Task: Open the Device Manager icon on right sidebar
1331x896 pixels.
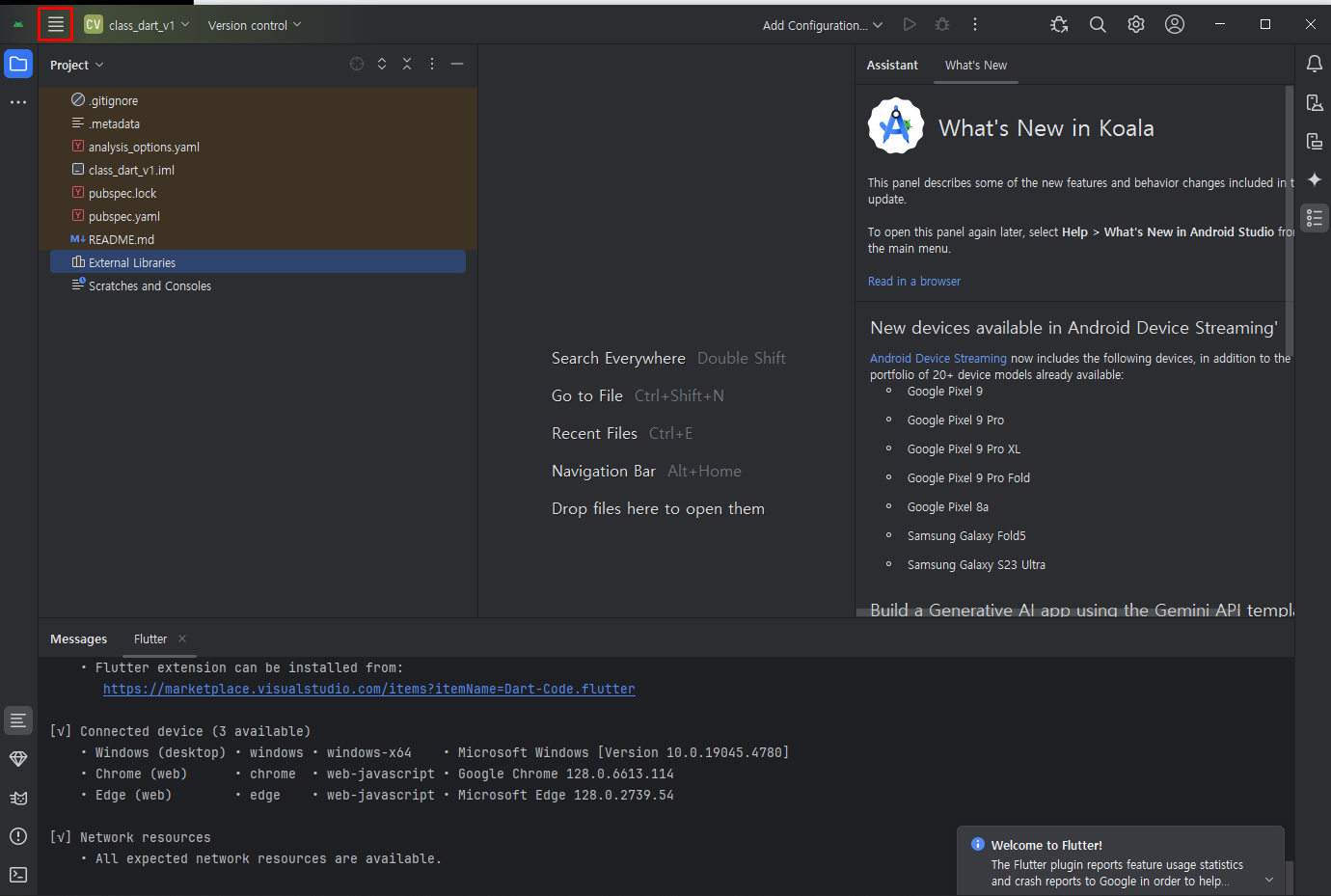Action: point(1314,102)
